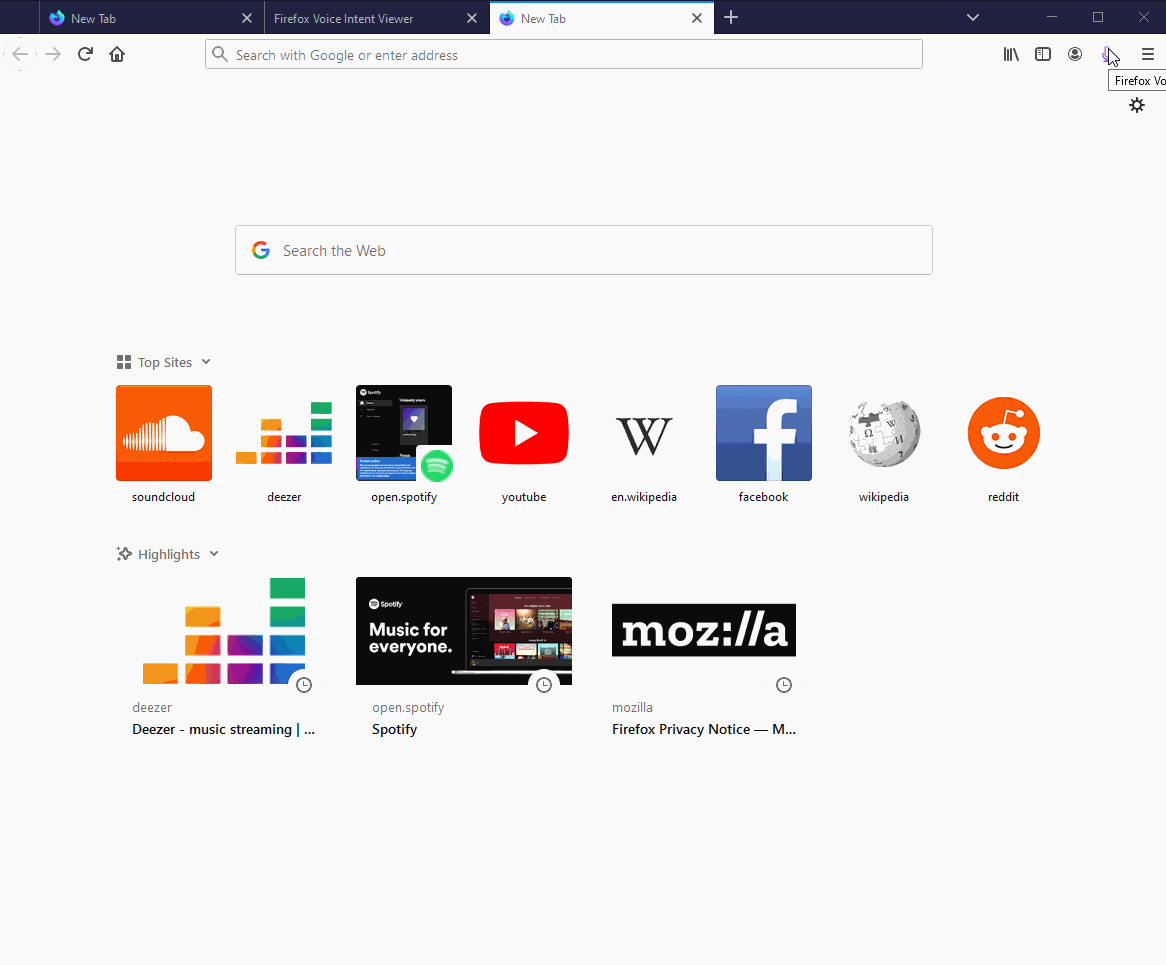Click Deezer - music streaming title
The width and height of the screenshot is (1166, 965).
pos(223,729)
